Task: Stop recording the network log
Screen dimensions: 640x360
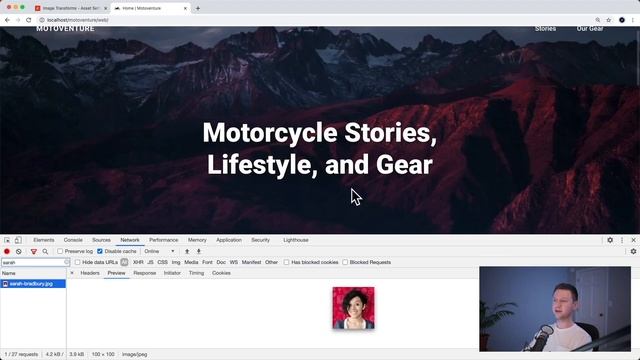Action: 7,251
